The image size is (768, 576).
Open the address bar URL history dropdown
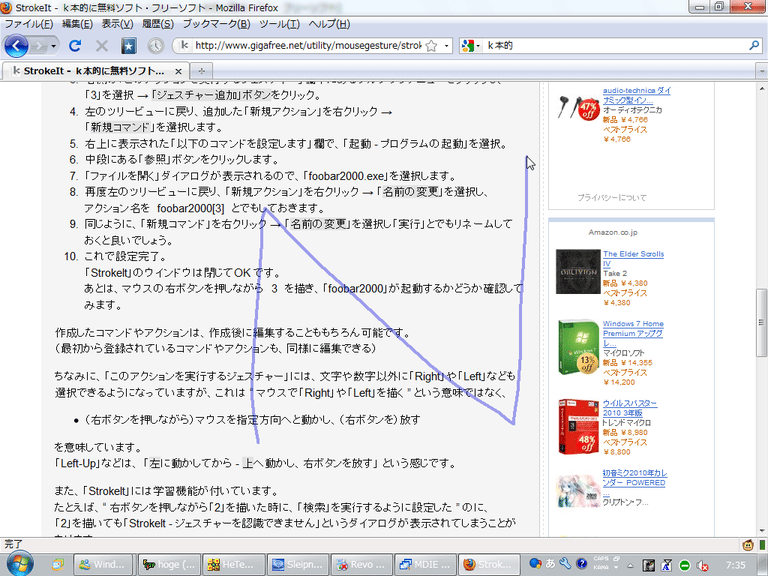[x=446, y=46]
